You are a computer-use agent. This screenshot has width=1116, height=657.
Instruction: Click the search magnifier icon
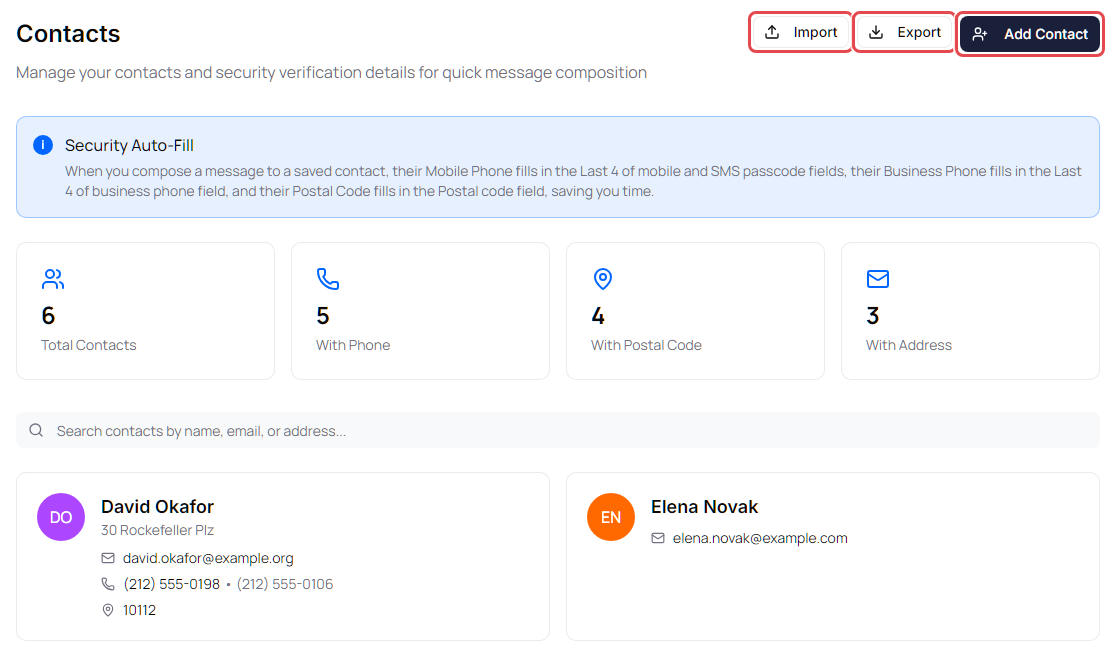coord(36,431)
